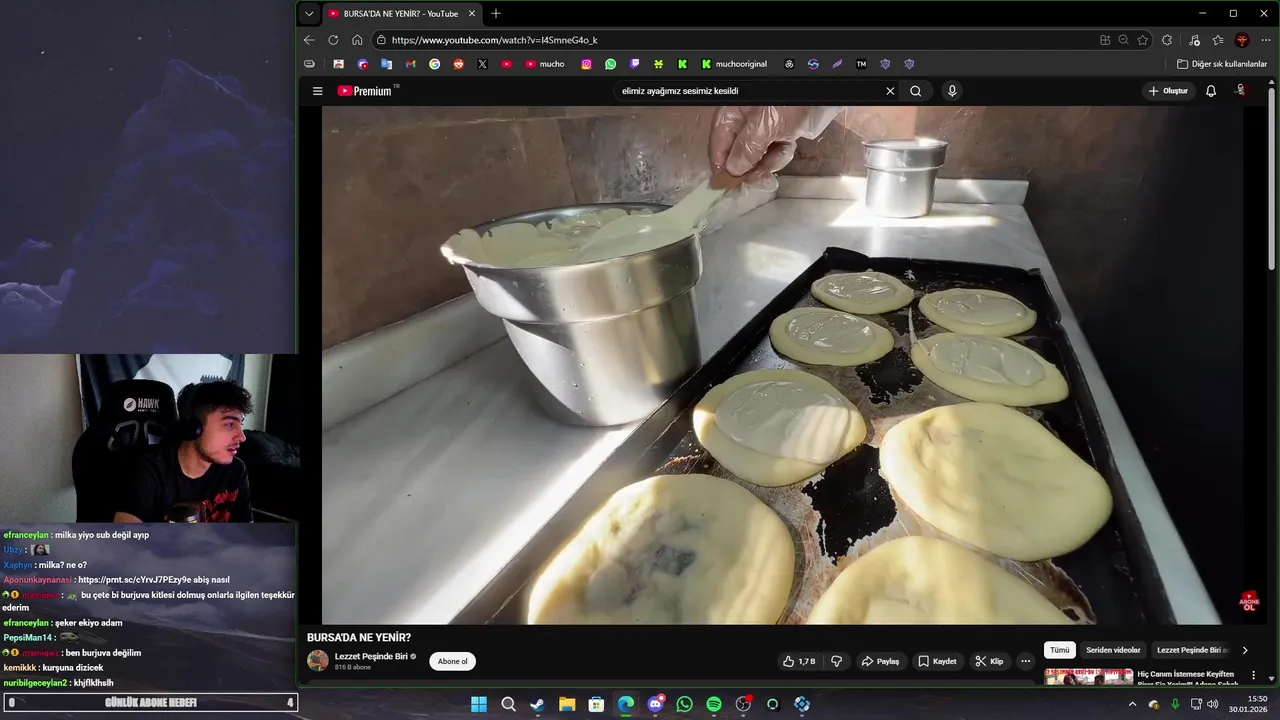Open Lezzet Peşinde Biri channel name link

pos(371,656)
